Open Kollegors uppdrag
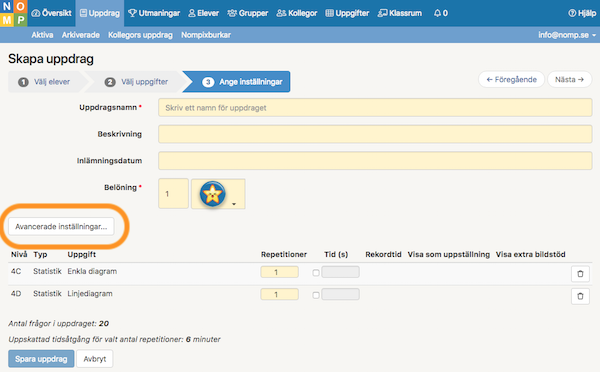Screen dimensions: 600x372 140,35
